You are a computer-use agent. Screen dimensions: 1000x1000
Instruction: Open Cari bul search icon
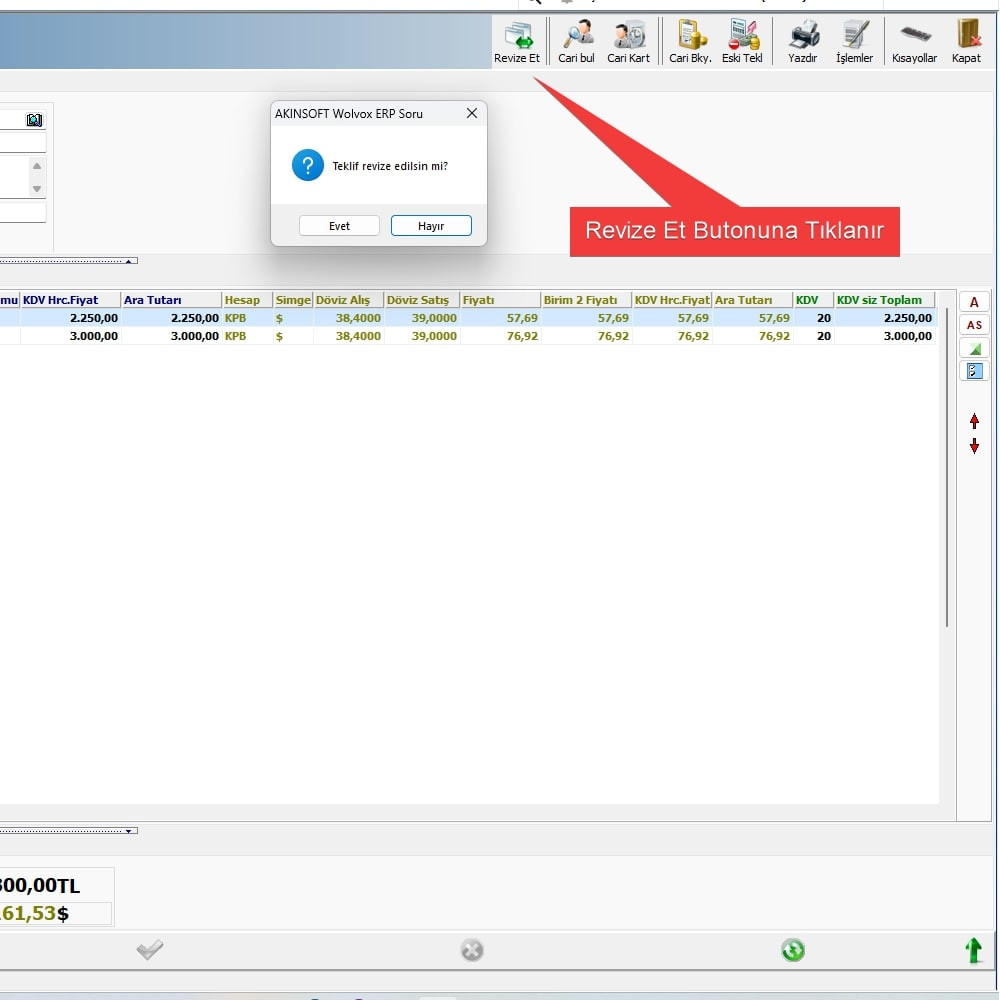tap(577, 38)
